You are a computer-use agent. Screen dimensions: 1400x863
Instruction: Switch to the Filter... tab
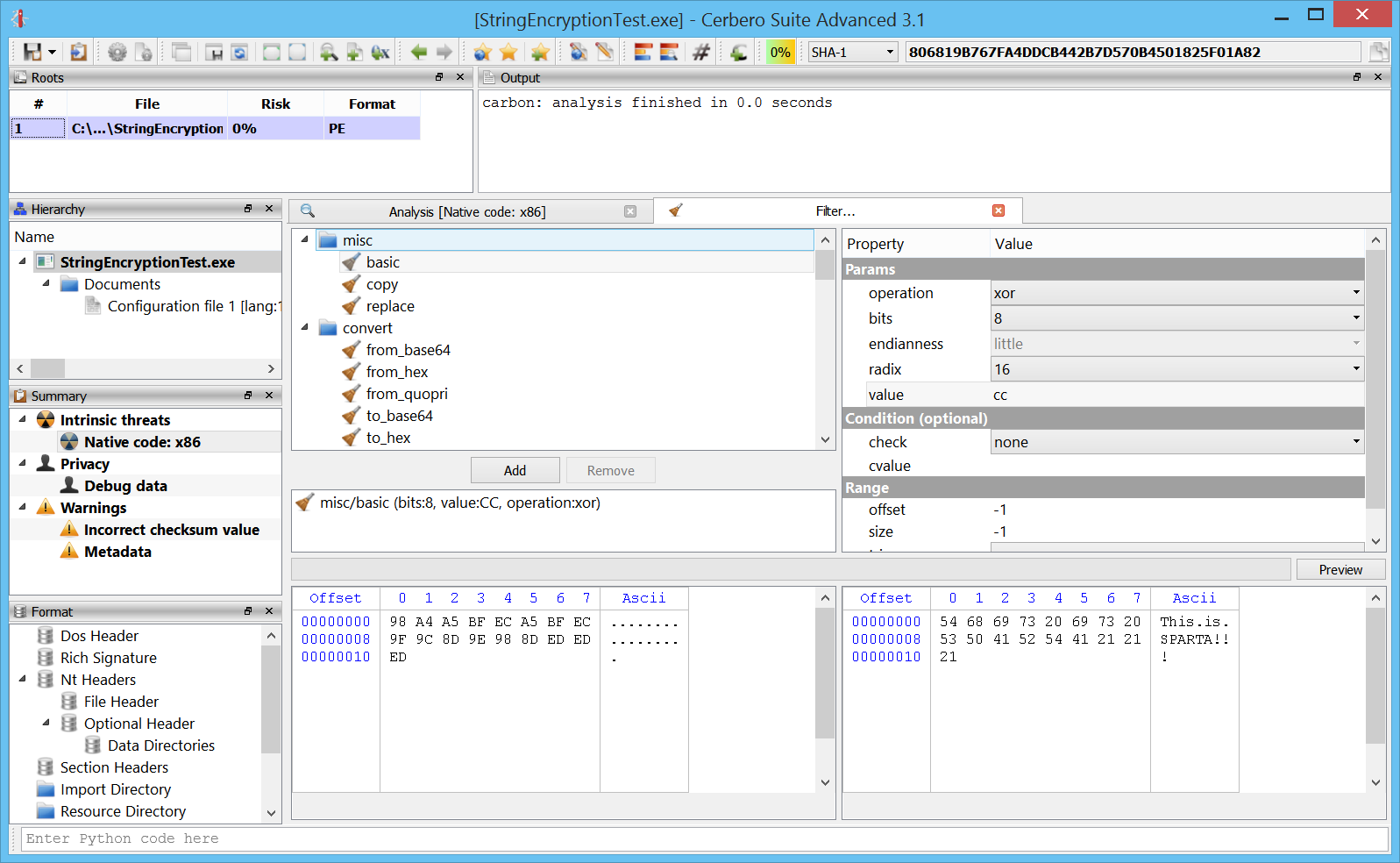(835, 211)
